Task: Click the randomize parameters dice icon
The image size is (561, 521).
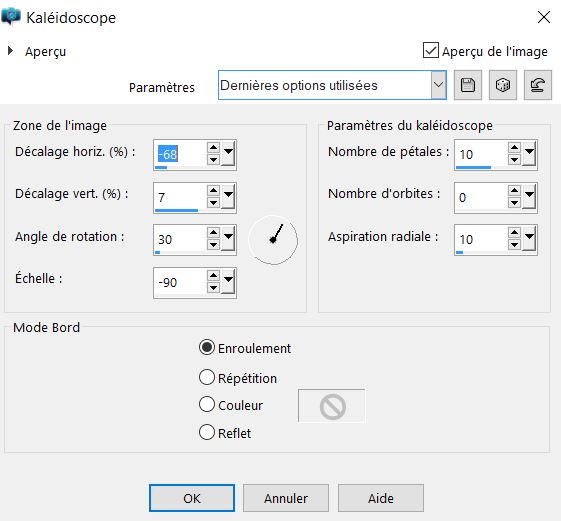Action: [503, 85]
